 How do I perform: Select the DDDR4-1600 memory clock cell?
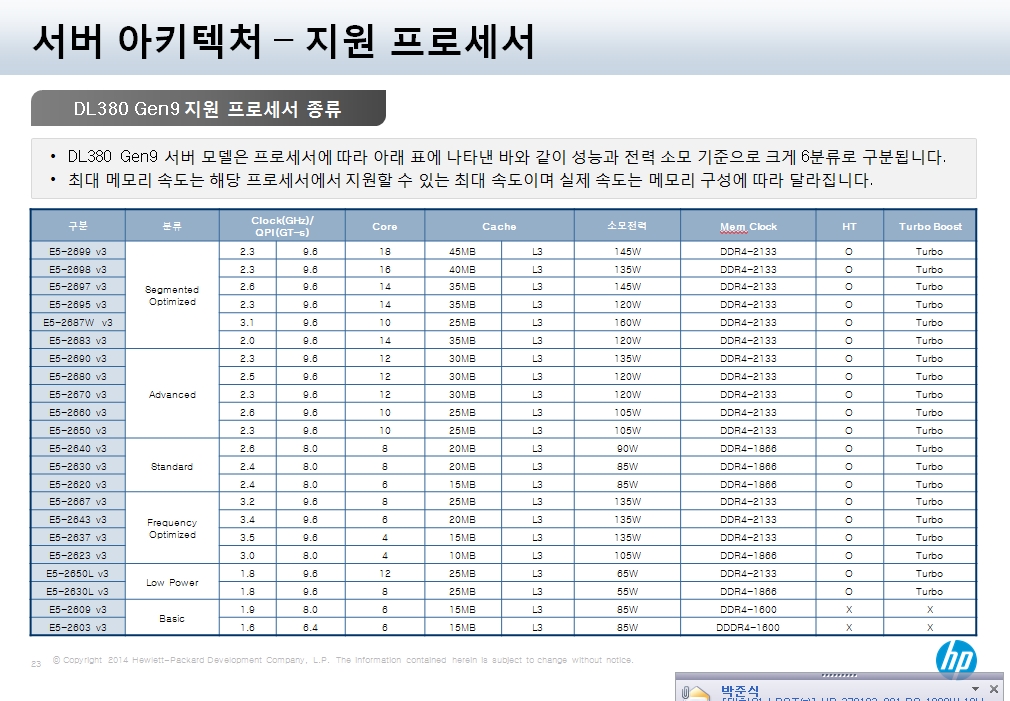[748, 628]
